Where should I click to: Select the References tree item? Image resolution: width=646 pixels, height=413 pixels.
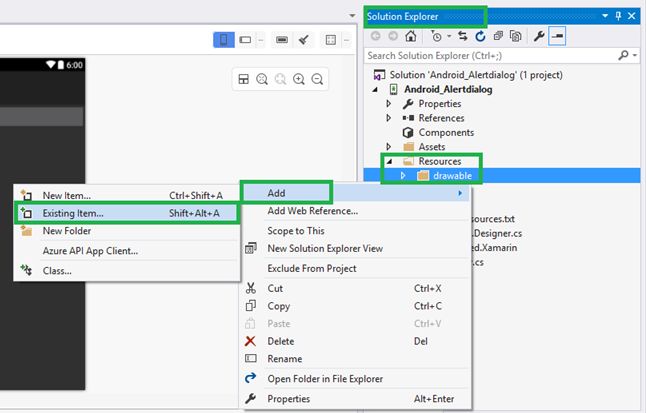441,118
